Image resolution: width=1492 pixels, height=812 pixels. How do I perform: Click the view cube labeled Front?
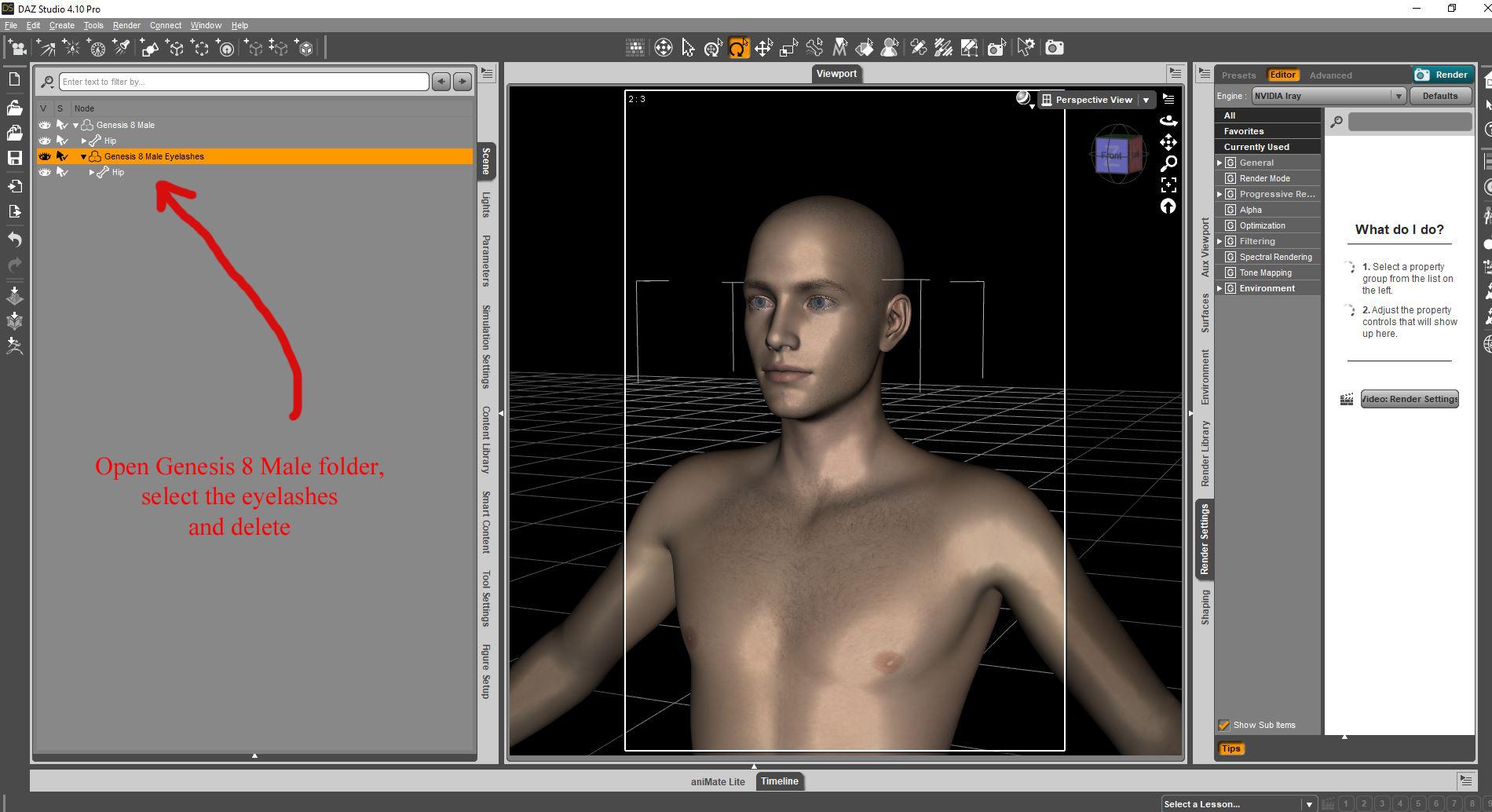coord(1112,155)
